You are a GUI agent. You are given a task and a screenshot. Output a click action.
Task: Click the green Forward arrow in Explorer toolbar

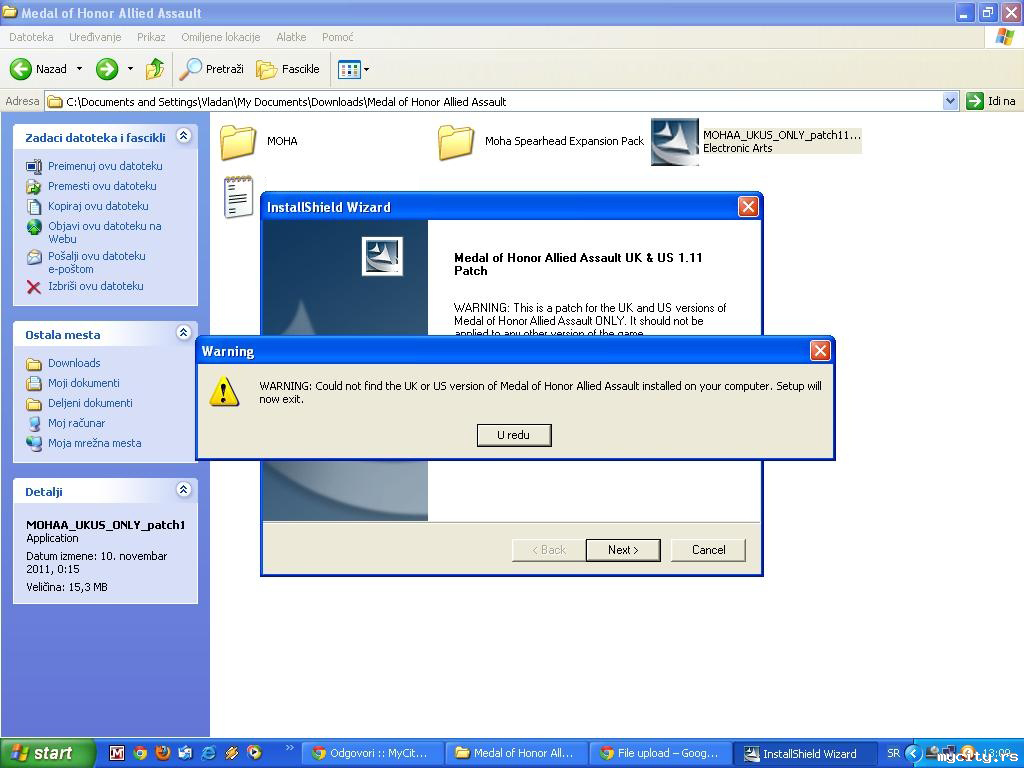click(107, 69)
